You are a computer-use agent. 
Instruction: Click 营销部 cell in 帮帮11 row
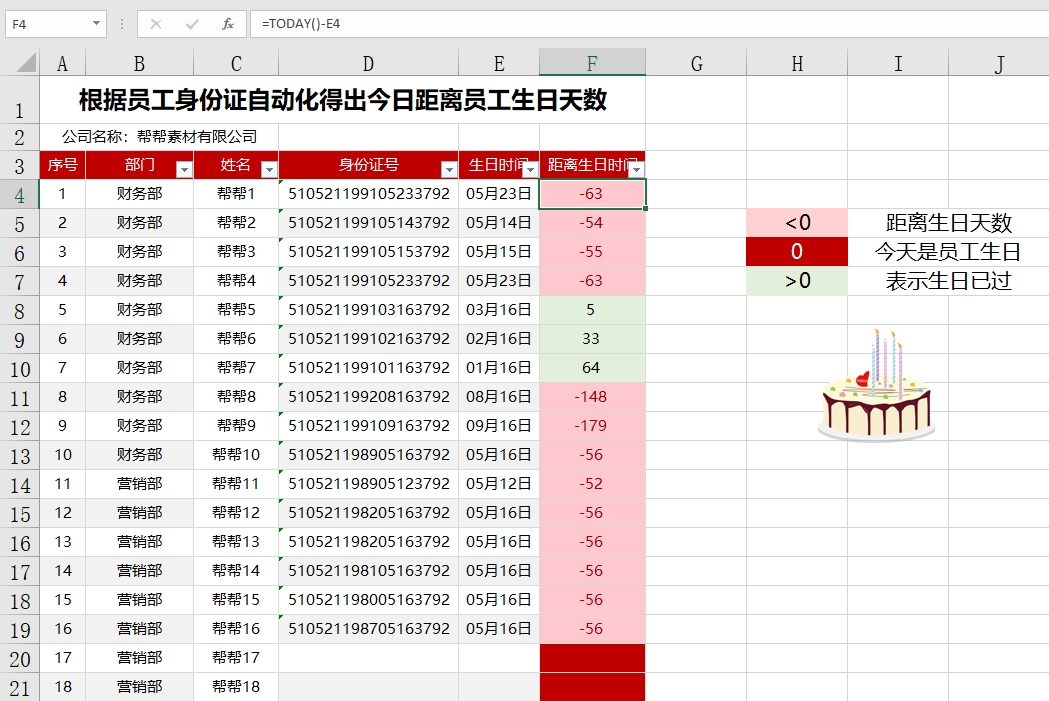(x=139, y=484)
